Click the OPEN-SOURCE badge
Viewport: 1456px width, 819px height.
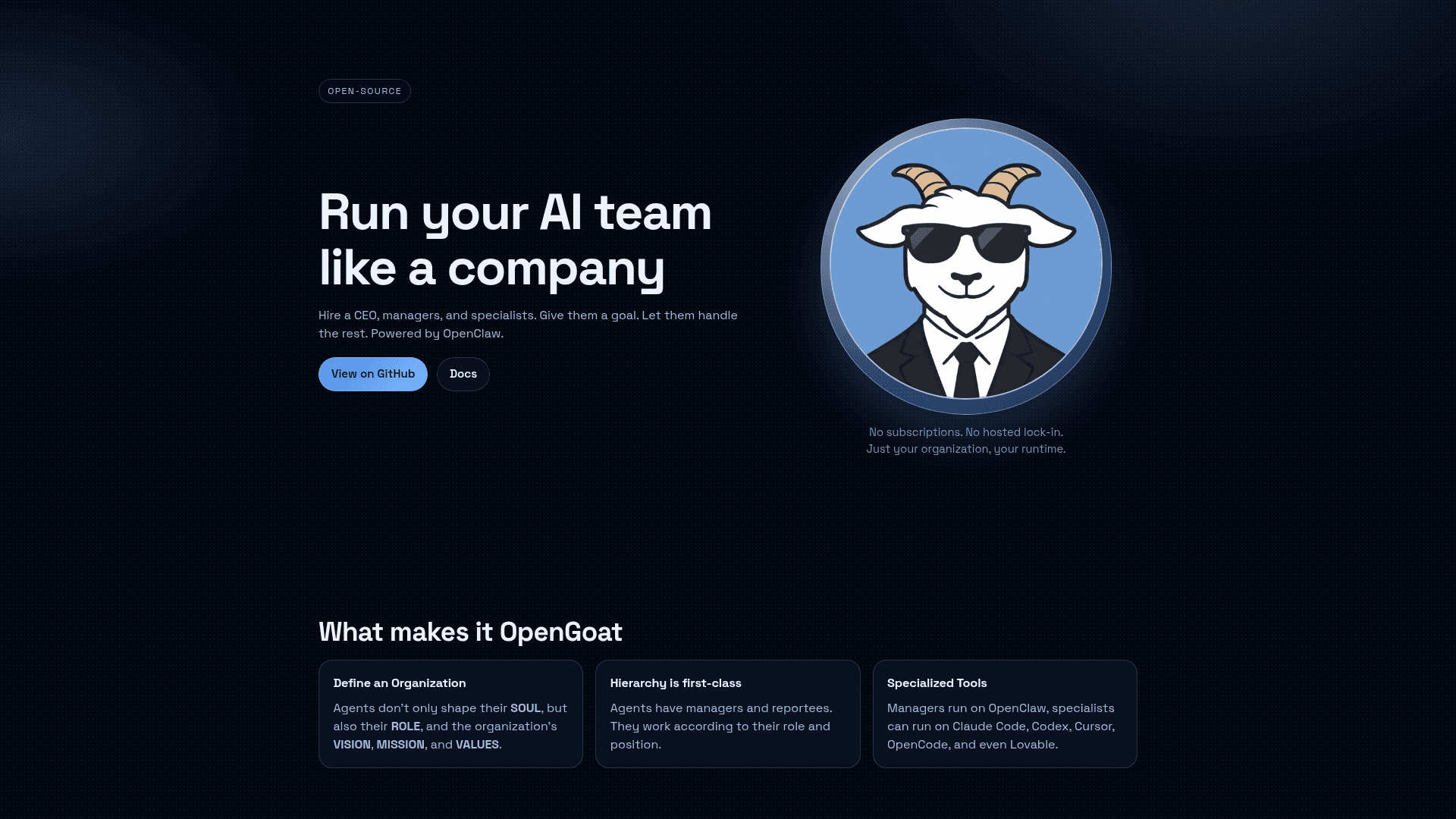click(x=364, y=91)
